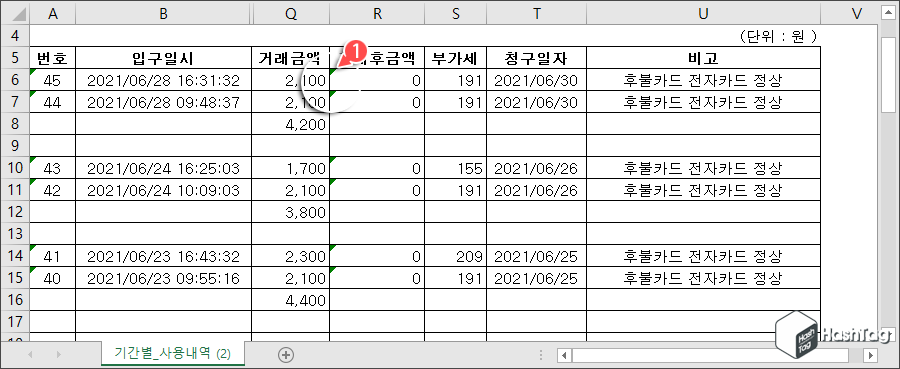
Task: Select row 14 header
Action: (15, 255)
